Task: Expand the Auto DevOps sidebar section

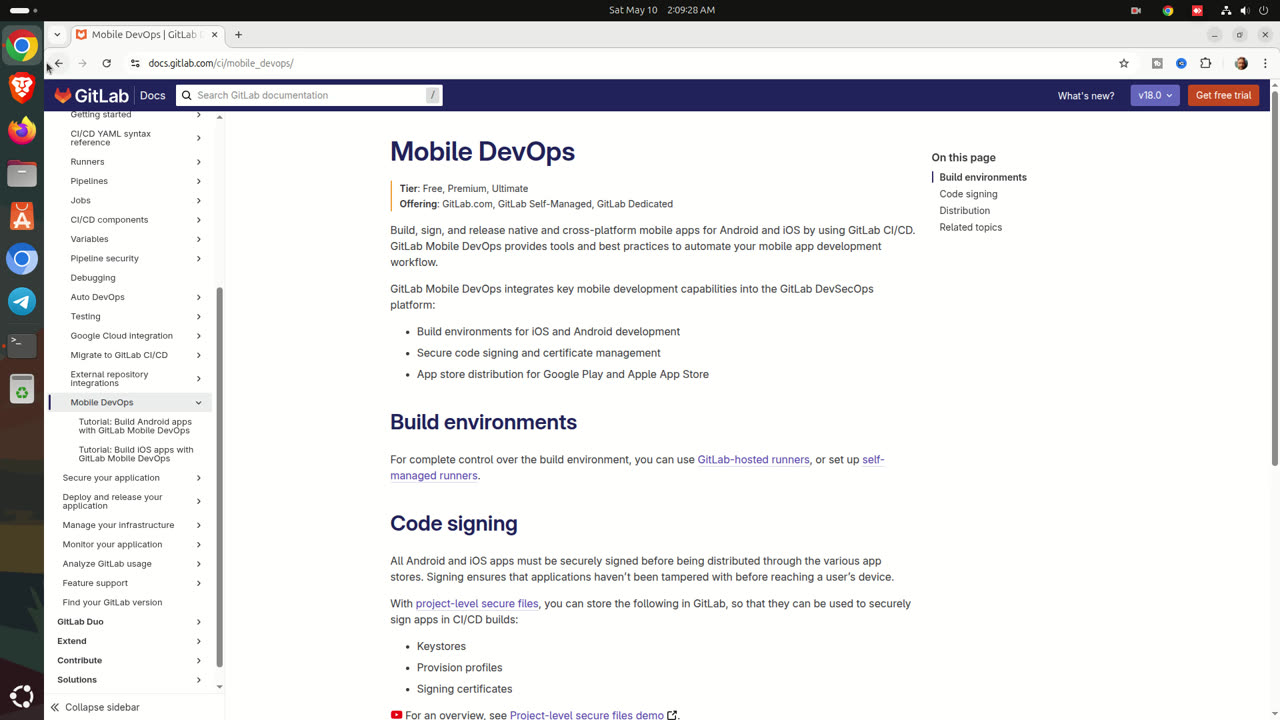Action: [x=199, y=297]
